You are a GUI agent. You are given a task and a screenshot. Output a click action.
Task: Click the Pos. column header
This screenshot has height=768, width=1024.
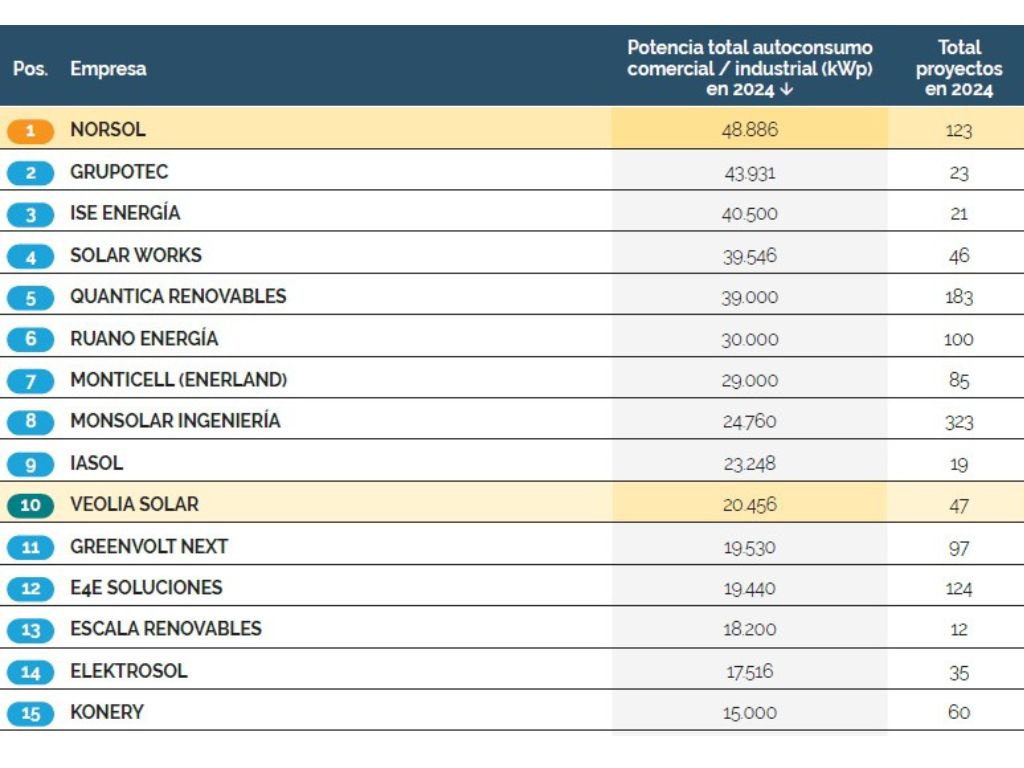(x=30, y=69)
